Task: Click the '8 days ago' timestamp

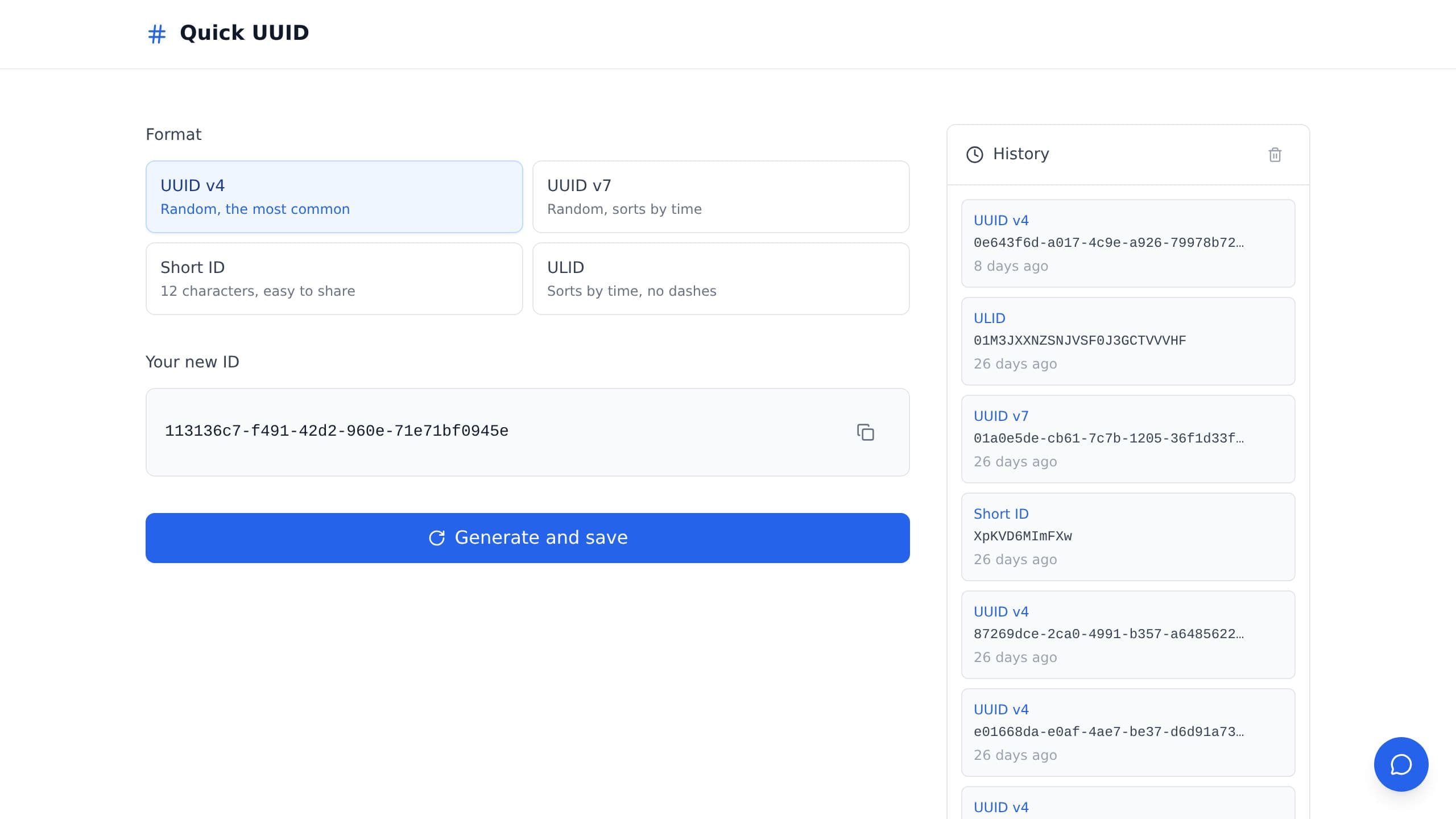Action: [1011, 266]
